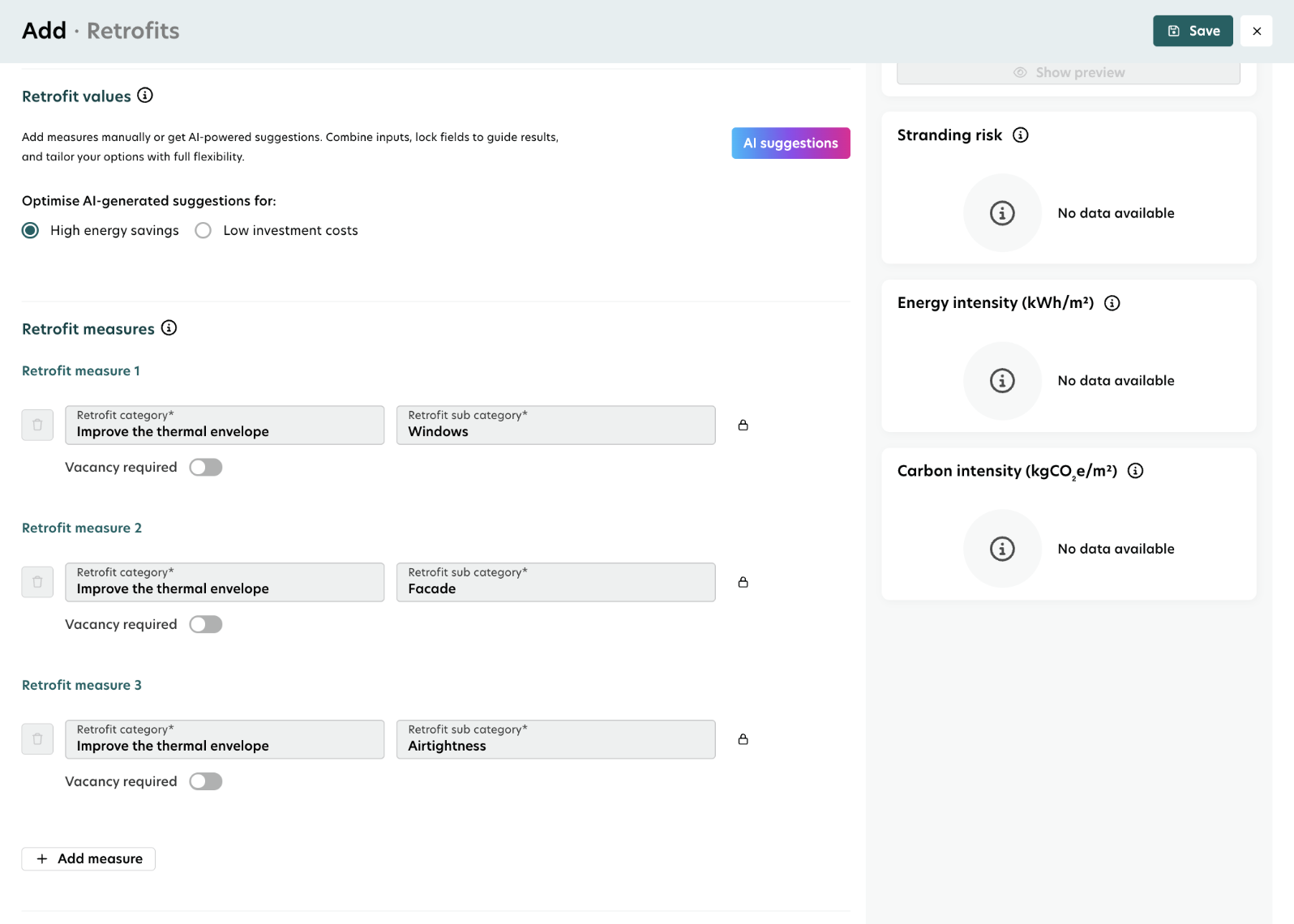This screenshot has height=924, width=1294.
Task: Save the retrofit
Action: point(1193,31)
